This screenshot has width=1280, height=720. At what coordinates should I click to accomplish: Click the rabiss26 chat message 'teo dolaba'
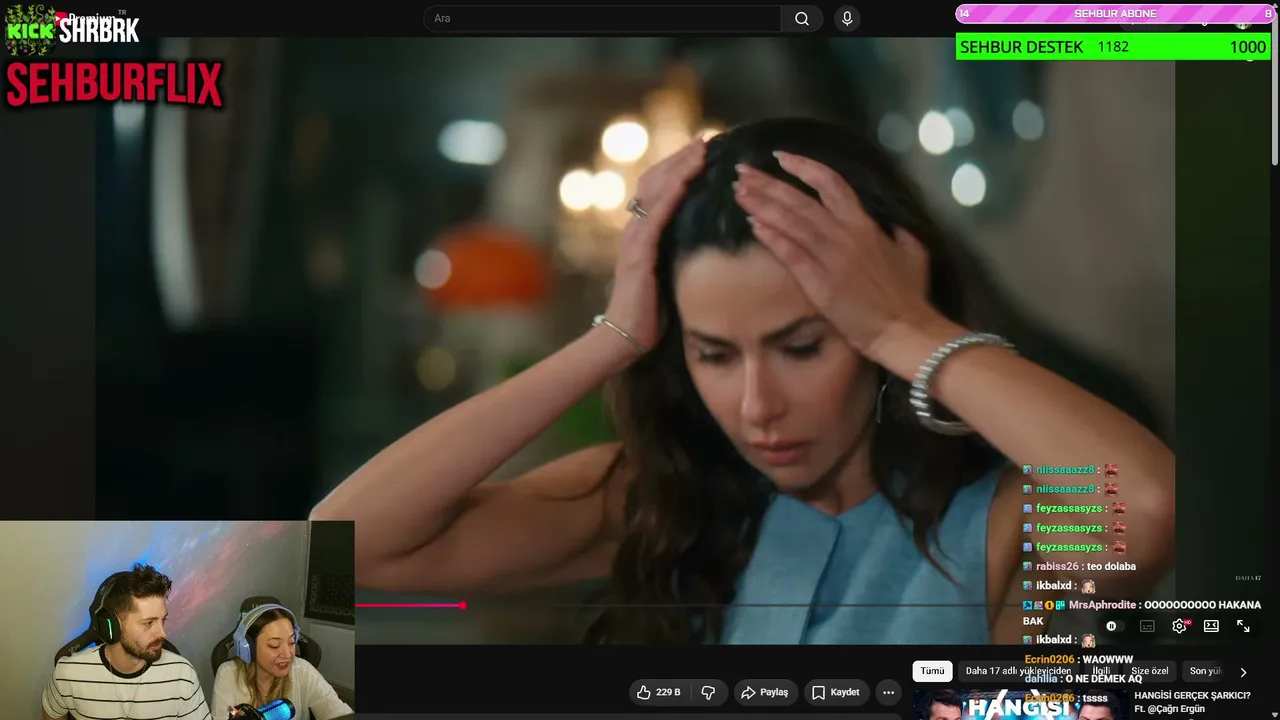[1111, 566]
